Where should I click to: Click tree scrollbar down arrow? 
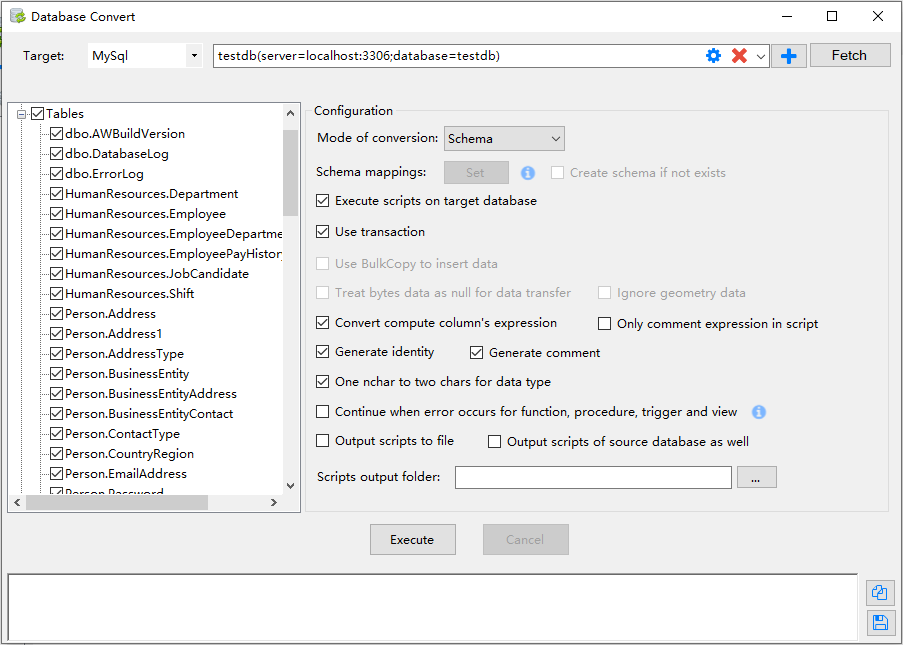pyautogui.click(x=291, y=486)
